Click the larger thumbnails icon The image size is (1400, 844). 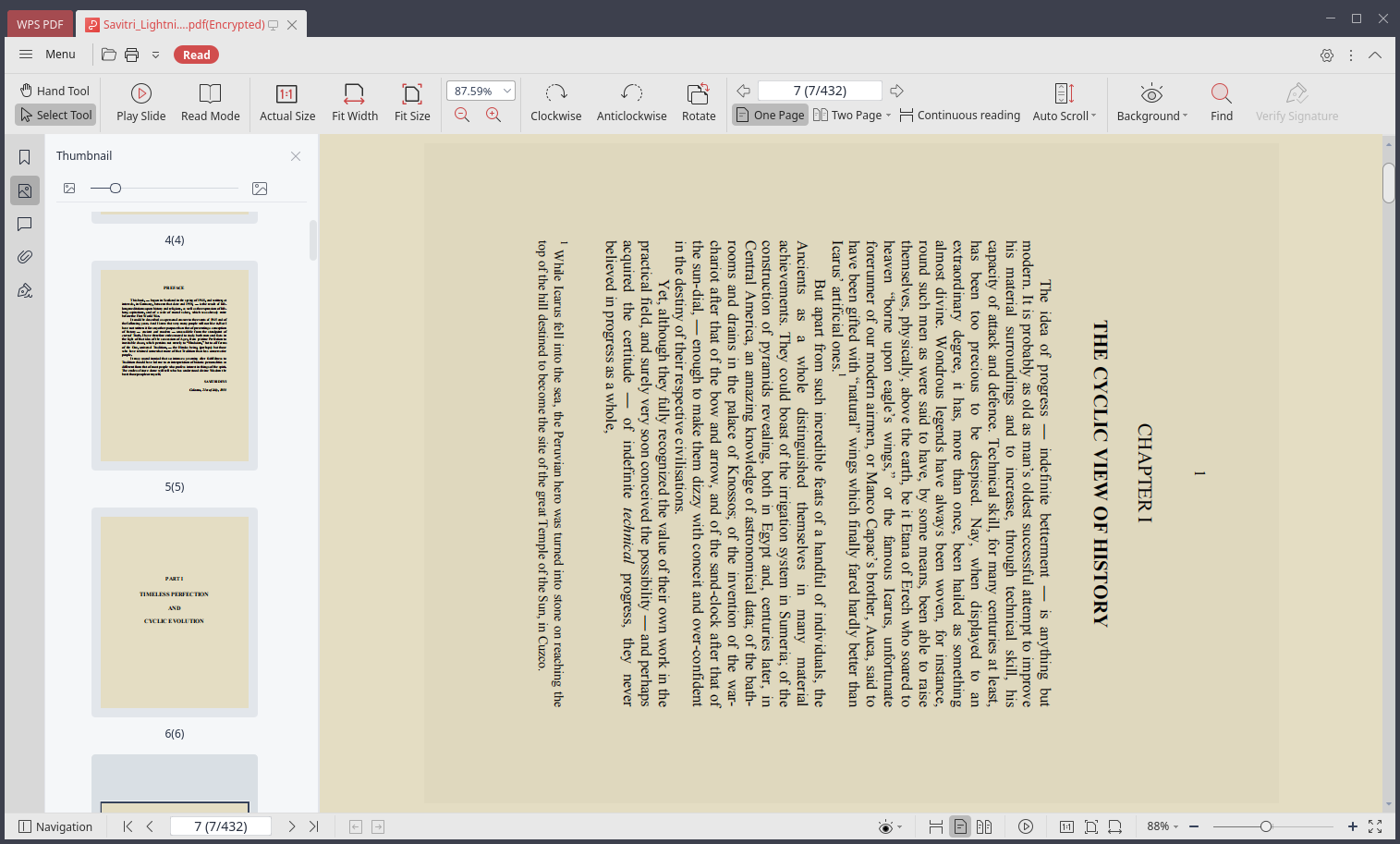click(x=260, y=189)
